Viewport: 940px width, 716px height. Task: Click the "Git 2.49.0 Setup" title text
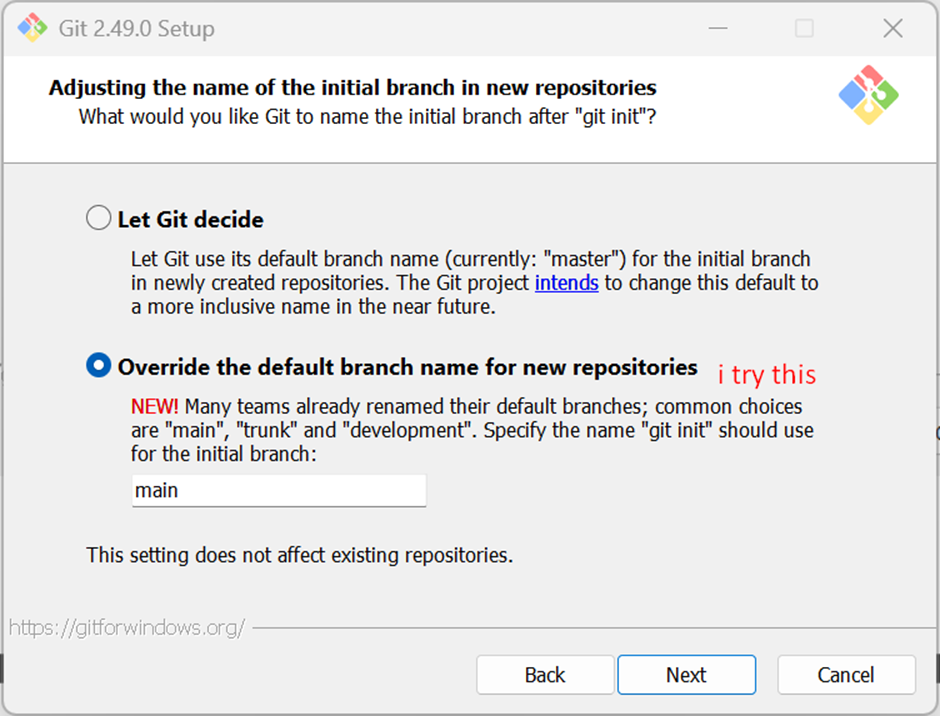137,28
